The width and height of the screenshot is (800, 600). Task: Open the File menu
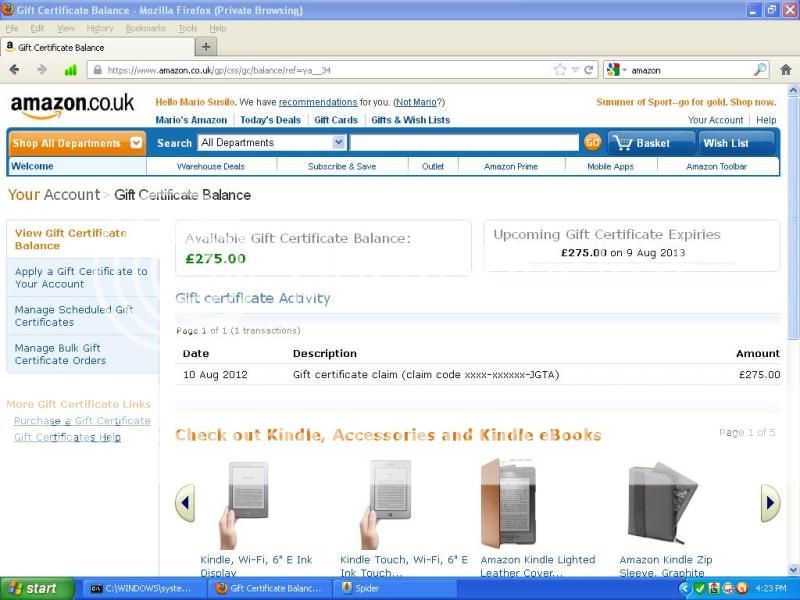coord(11,28)
